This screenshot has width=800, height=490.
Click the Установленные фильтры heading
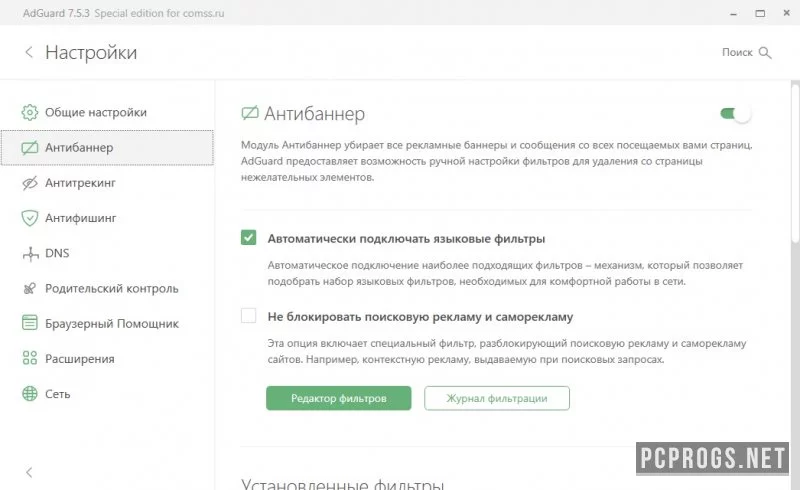pos(342,483)
